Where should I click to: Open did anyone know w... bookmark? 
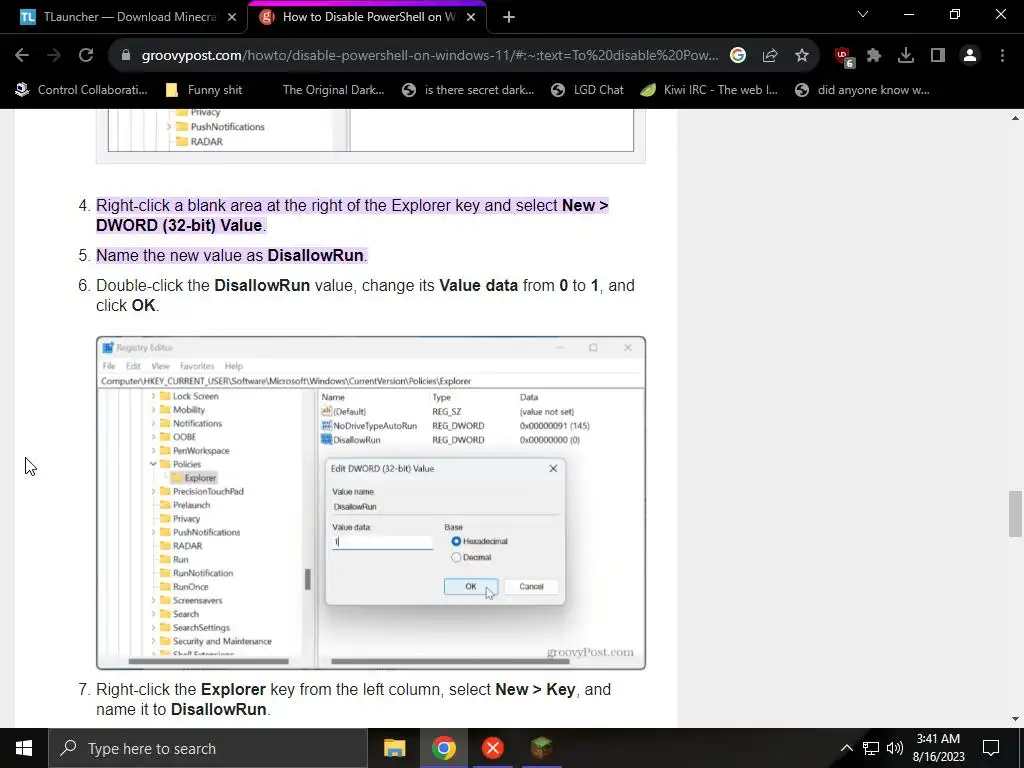(x=862, y=90)
